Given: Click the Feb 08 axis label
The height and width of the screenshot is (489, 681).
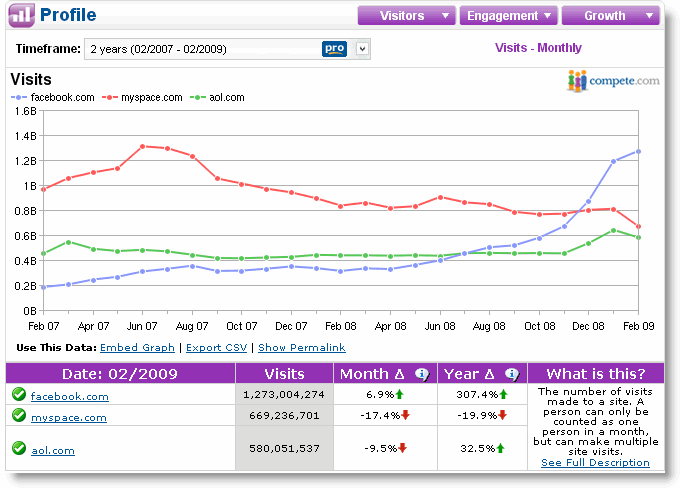Looking at the screenshot, I should click(x=340, y=326).
